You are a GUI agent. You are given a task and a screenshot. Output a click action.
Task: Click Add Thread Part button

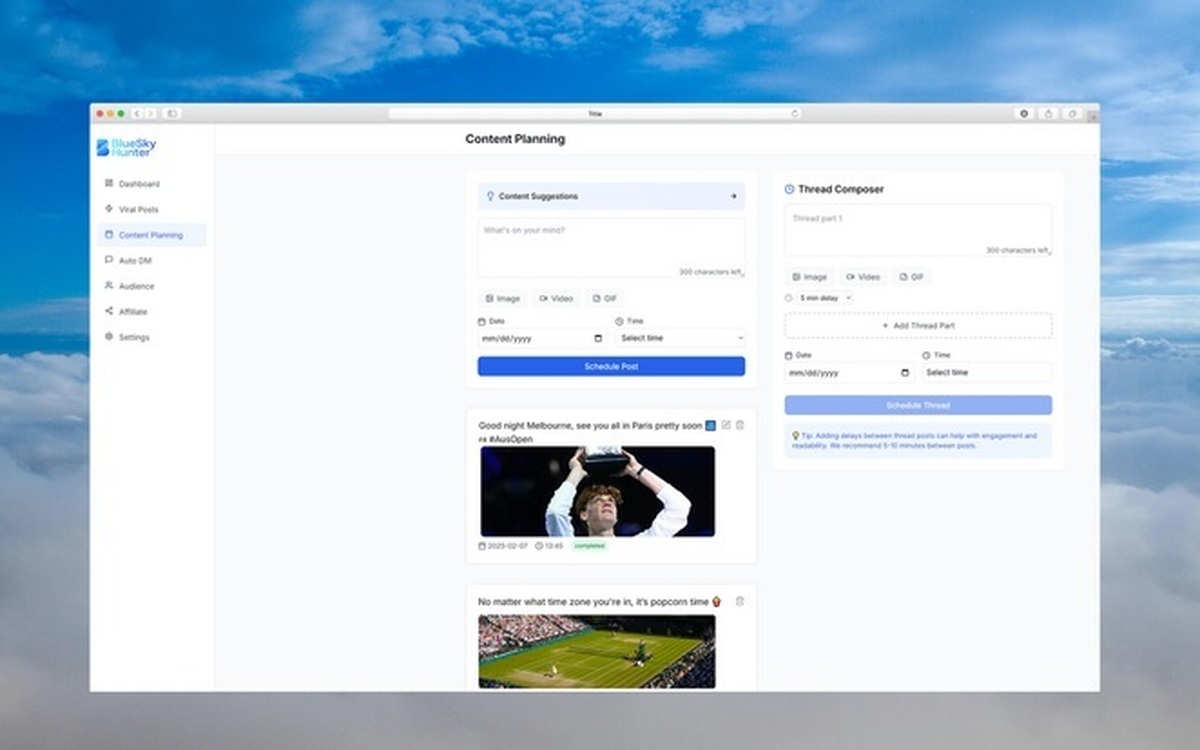pos(917,326)
